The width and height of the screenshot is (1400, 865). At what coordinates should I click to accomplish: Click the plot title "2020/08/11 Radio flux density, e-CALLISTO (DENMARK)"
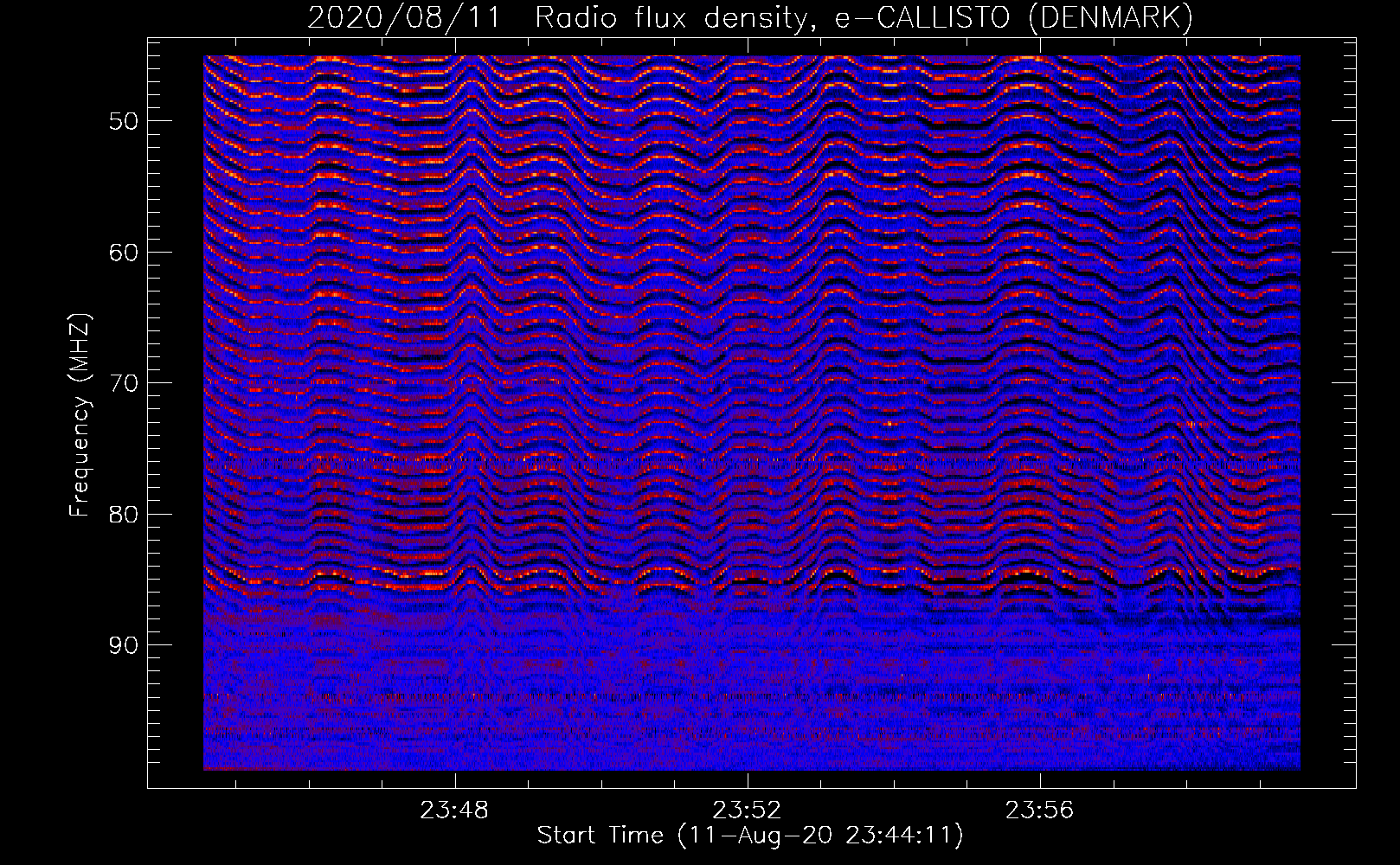[x=750, y=18]
